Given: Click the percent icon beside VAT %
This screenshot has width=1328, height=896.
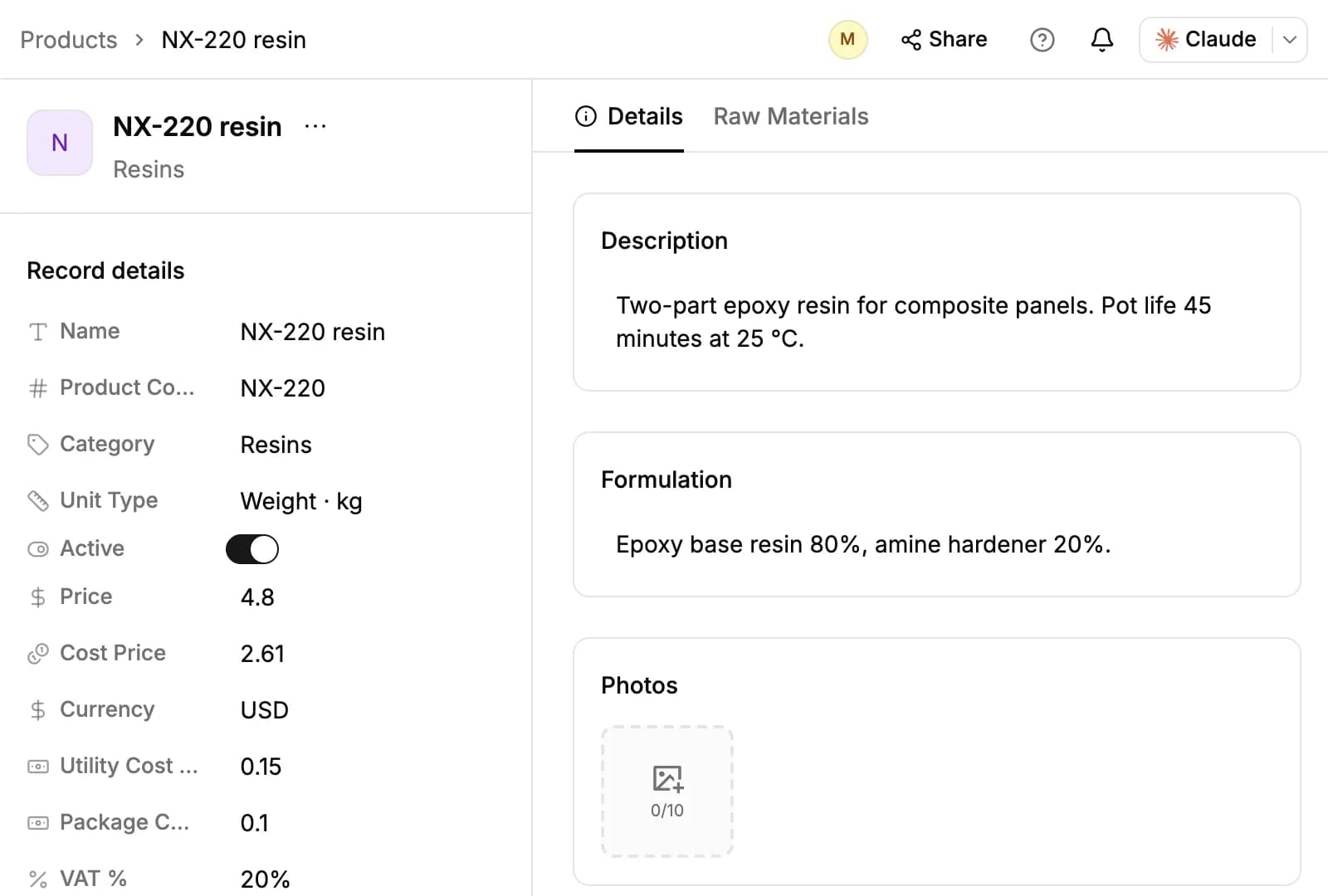Looking at the screenshot, I should [x=38, y=879].
